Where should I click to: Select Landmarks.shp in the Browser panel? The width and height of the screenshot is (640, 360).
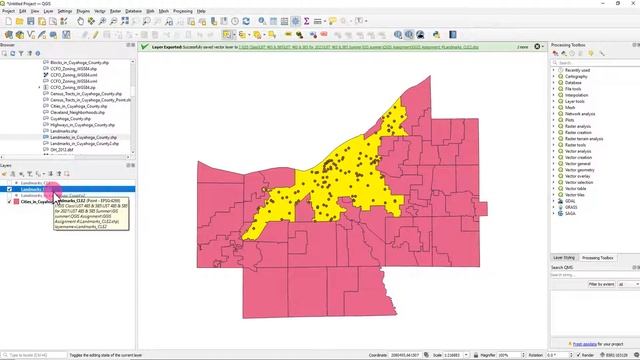[63, 131]
